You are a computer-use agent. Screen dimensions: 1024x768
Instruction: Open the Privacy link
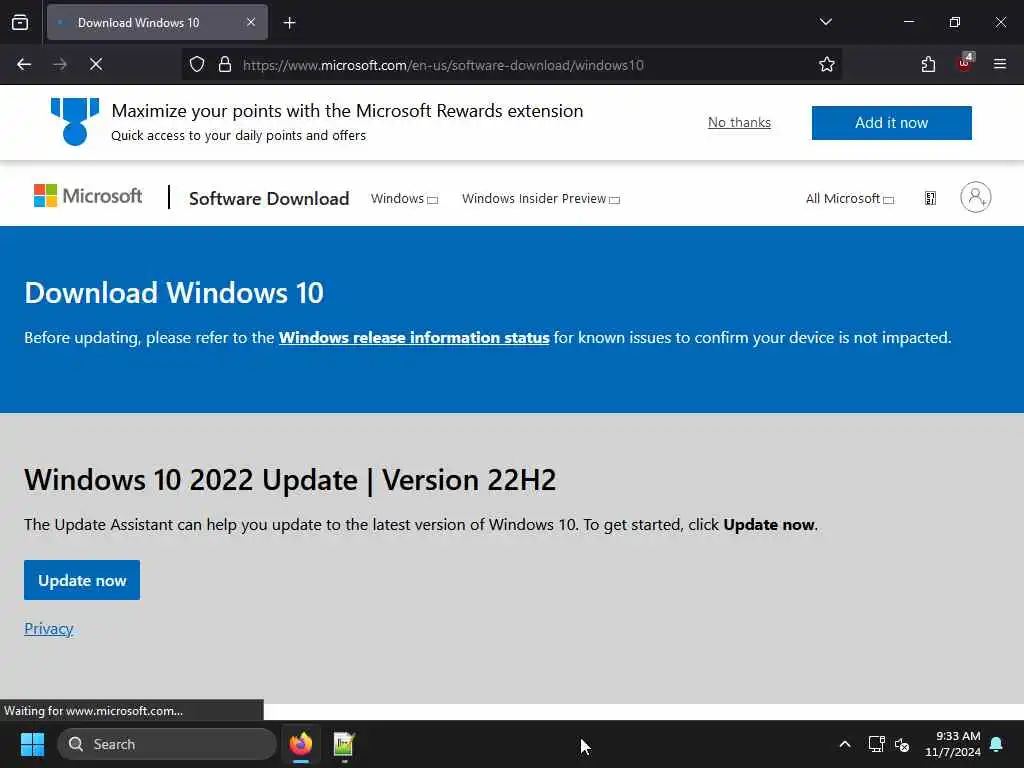(48, 628)
